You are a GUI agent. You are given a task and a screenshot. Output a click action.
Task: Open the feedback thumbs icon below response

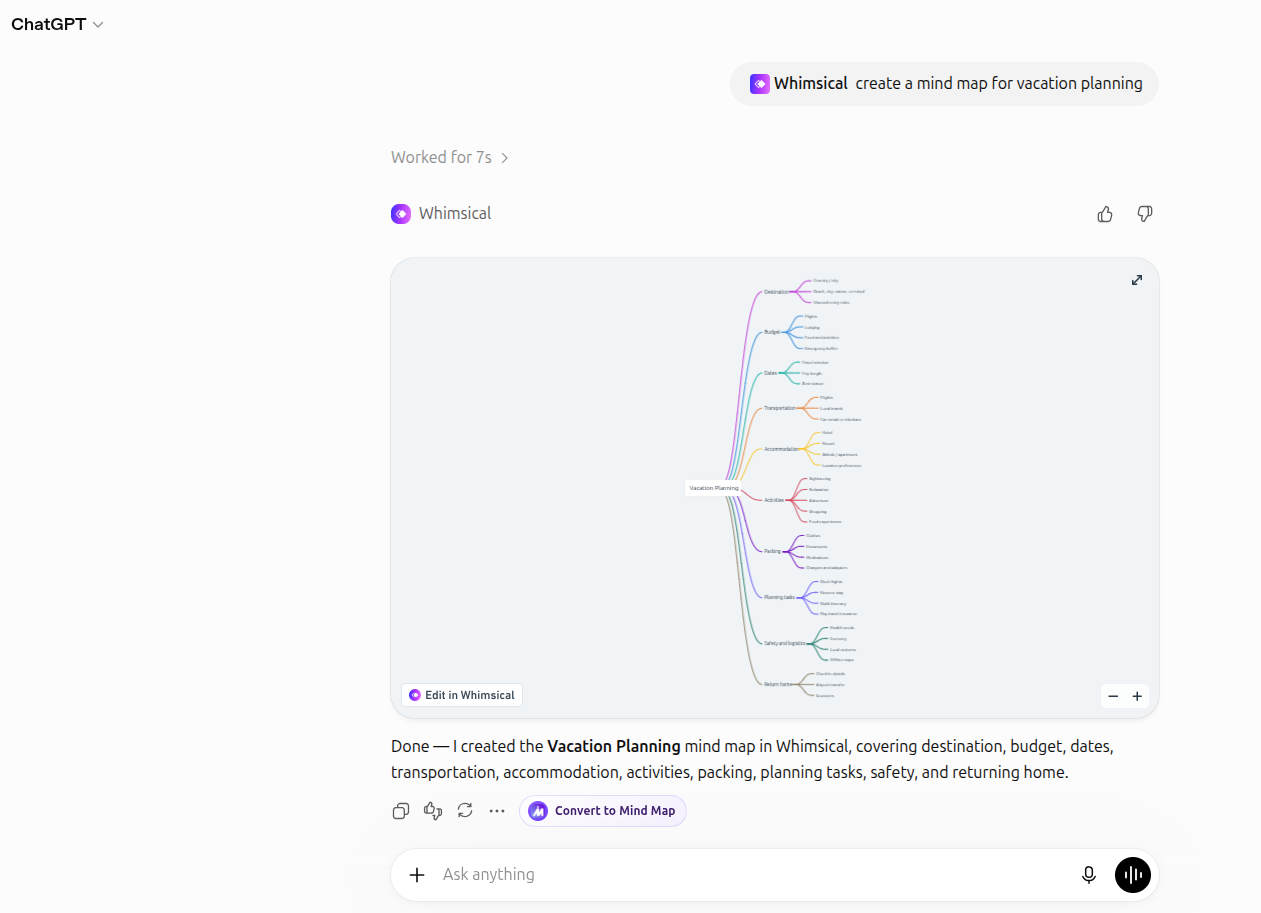tap(433, 811)
